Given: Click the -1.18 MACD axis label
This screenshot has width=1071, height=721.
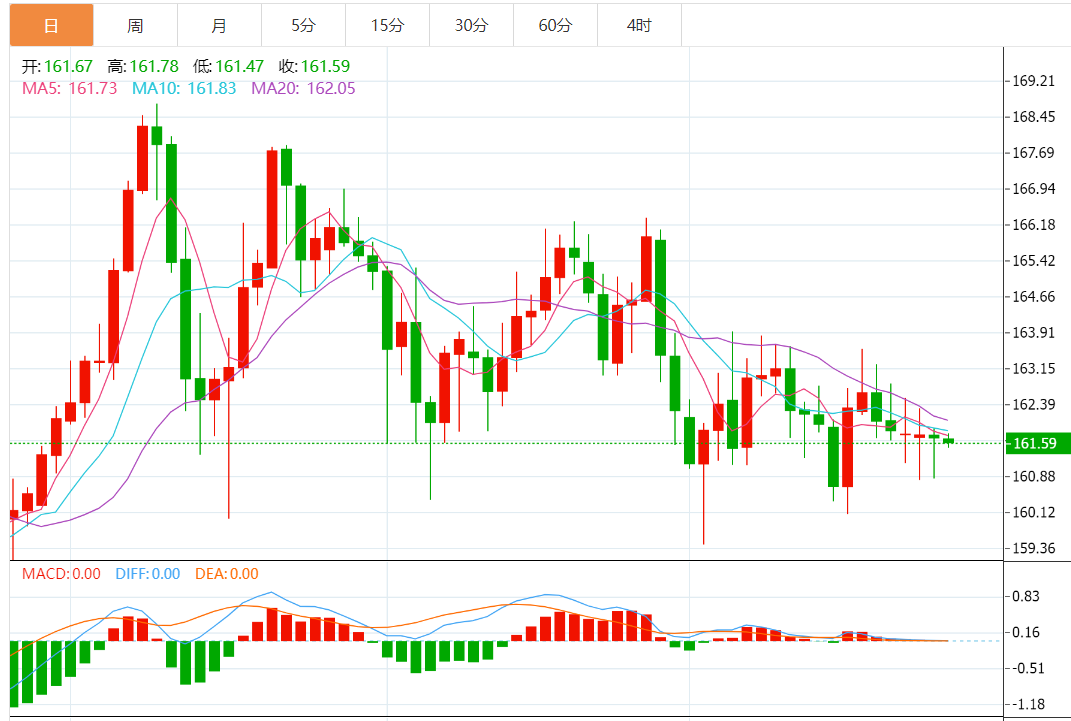Looking at the screenshot, I should point(1028,704).
